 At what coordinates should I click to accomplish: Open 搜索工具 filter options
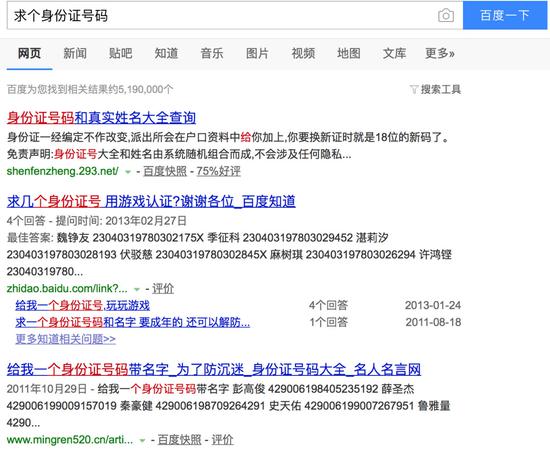[441, 89]
